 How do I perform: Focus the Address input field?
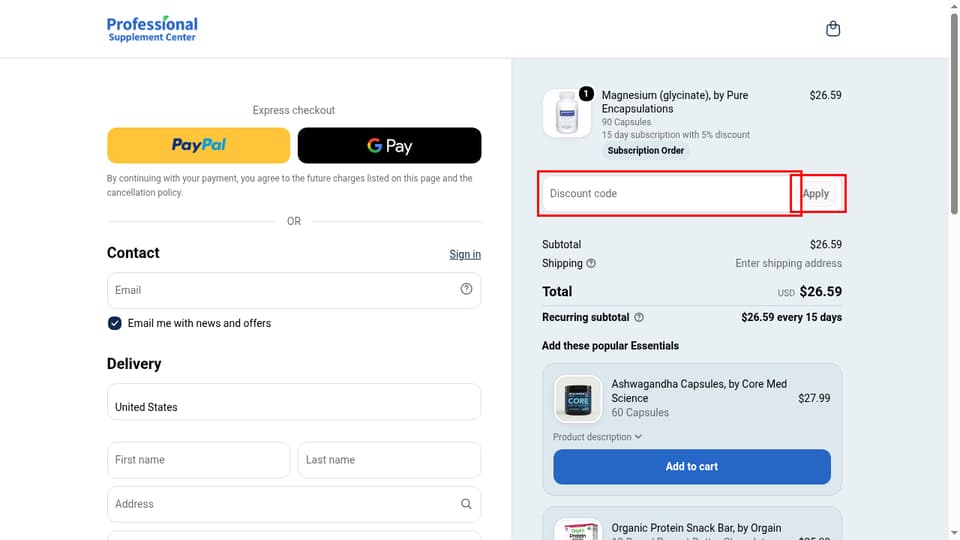294,504
